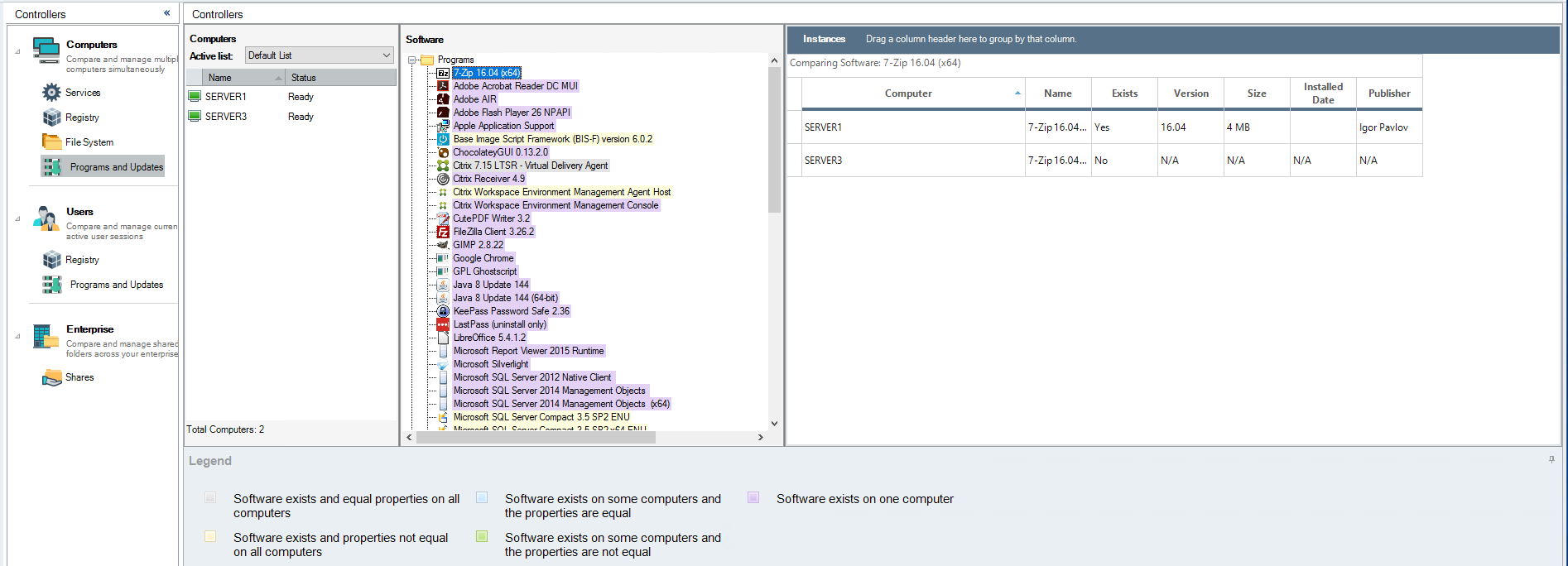Viewport: 1568px width, 566px height.
Task: Open the Computers section icon
Action: click(x=46, y=50)
